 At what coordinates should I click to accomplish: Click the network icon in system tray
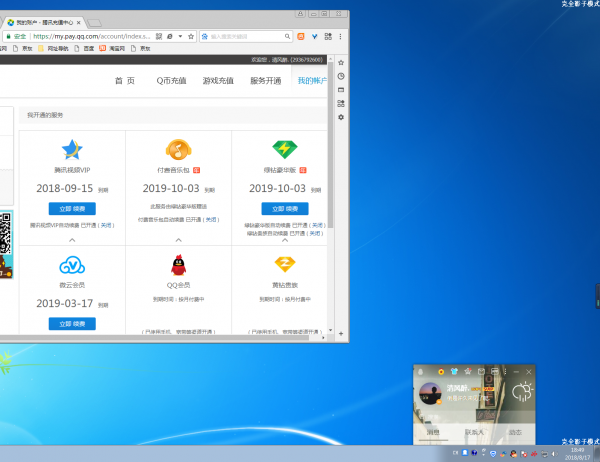click(x=544, y=454)
